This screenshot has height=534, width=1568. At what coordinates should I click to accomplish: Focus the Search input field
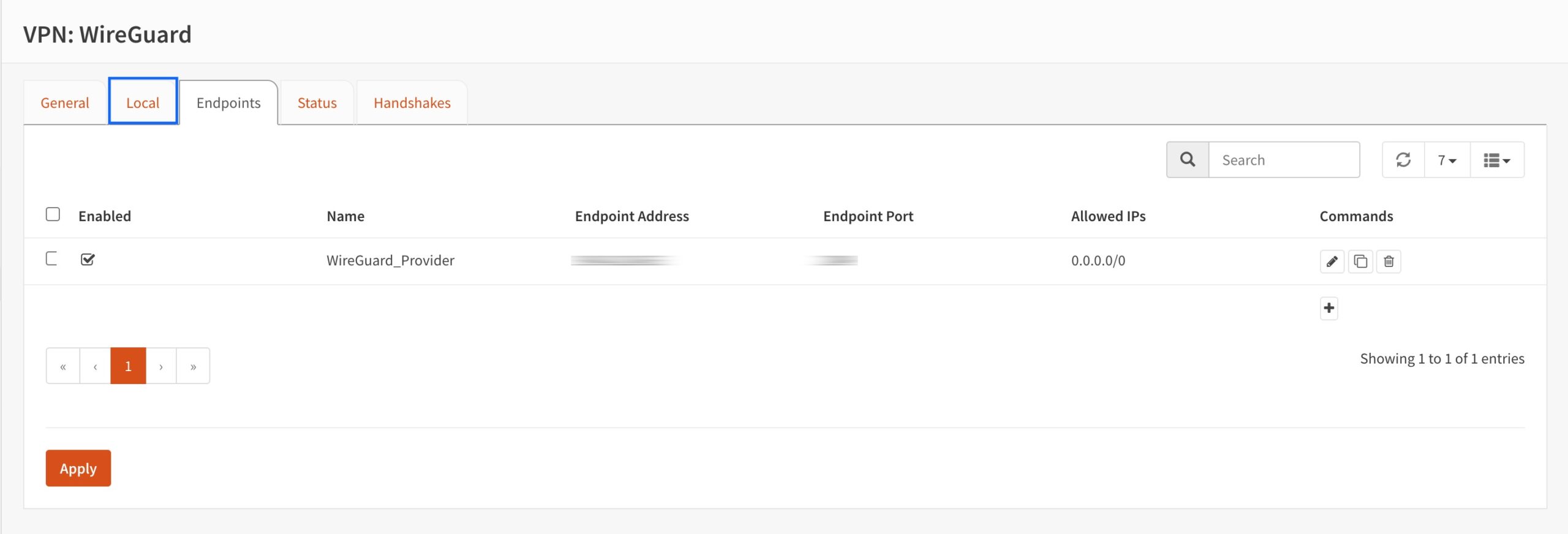click(x=1284, y=160)
